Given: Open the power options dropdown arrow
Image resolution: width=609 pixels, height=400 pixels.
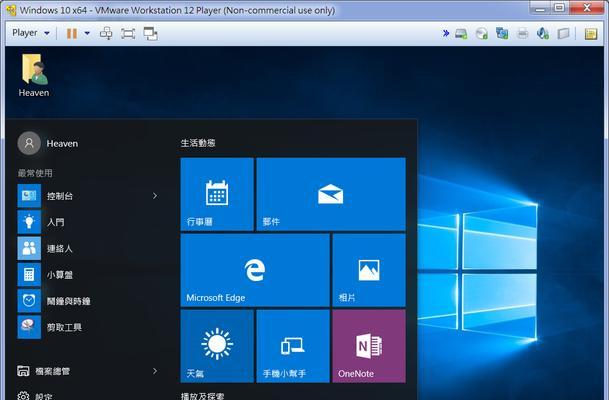Looking at the screenshot, I should pos(87,33).
